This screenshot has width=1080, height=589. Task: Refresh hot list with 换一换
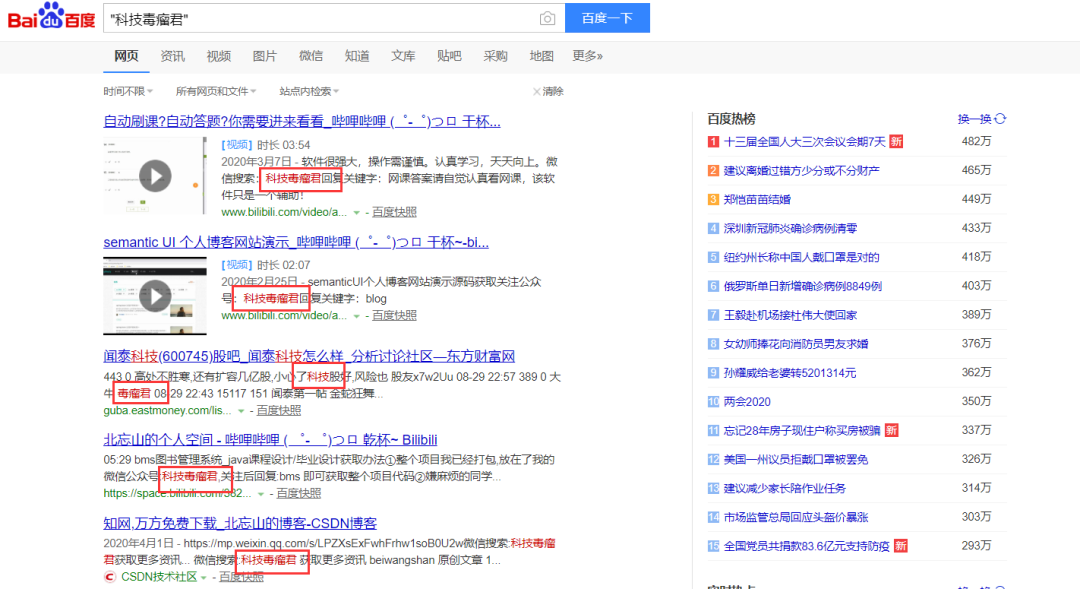[x=974, y=119]
